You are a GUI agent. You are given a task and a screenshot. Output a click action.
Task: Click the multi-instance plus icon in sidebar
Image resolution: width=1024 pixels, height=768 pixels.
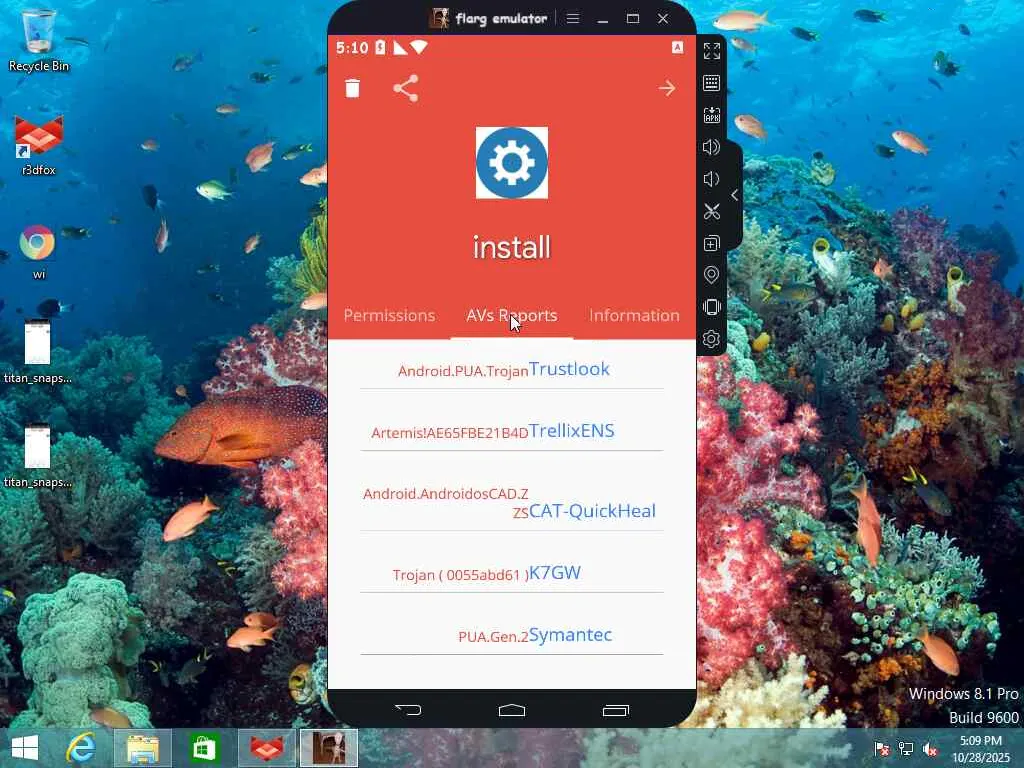711,243
